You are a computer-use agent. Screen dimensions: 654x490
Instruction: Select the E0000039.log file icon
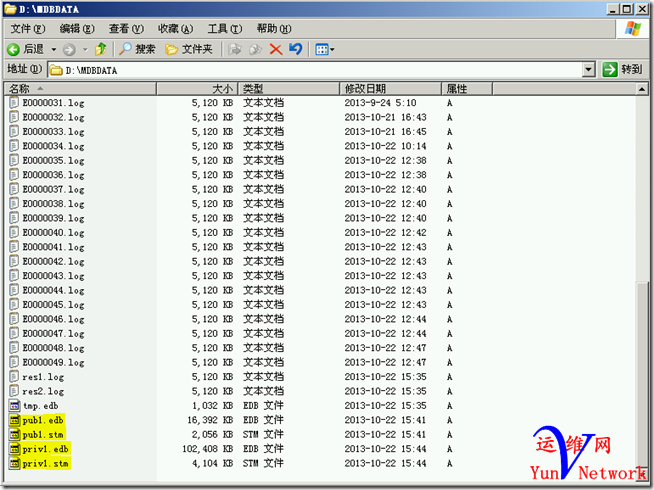(15, 218)
